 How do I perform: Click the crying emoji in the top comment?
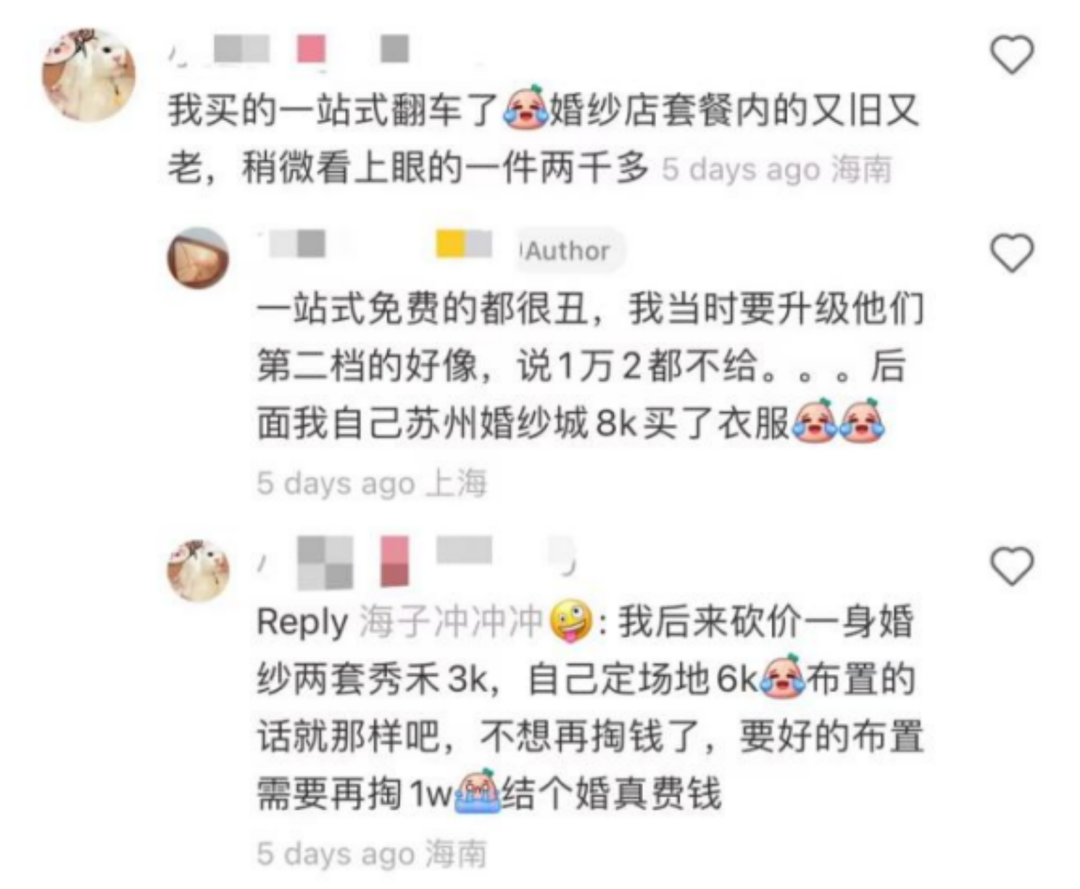(x=525, y=107)
